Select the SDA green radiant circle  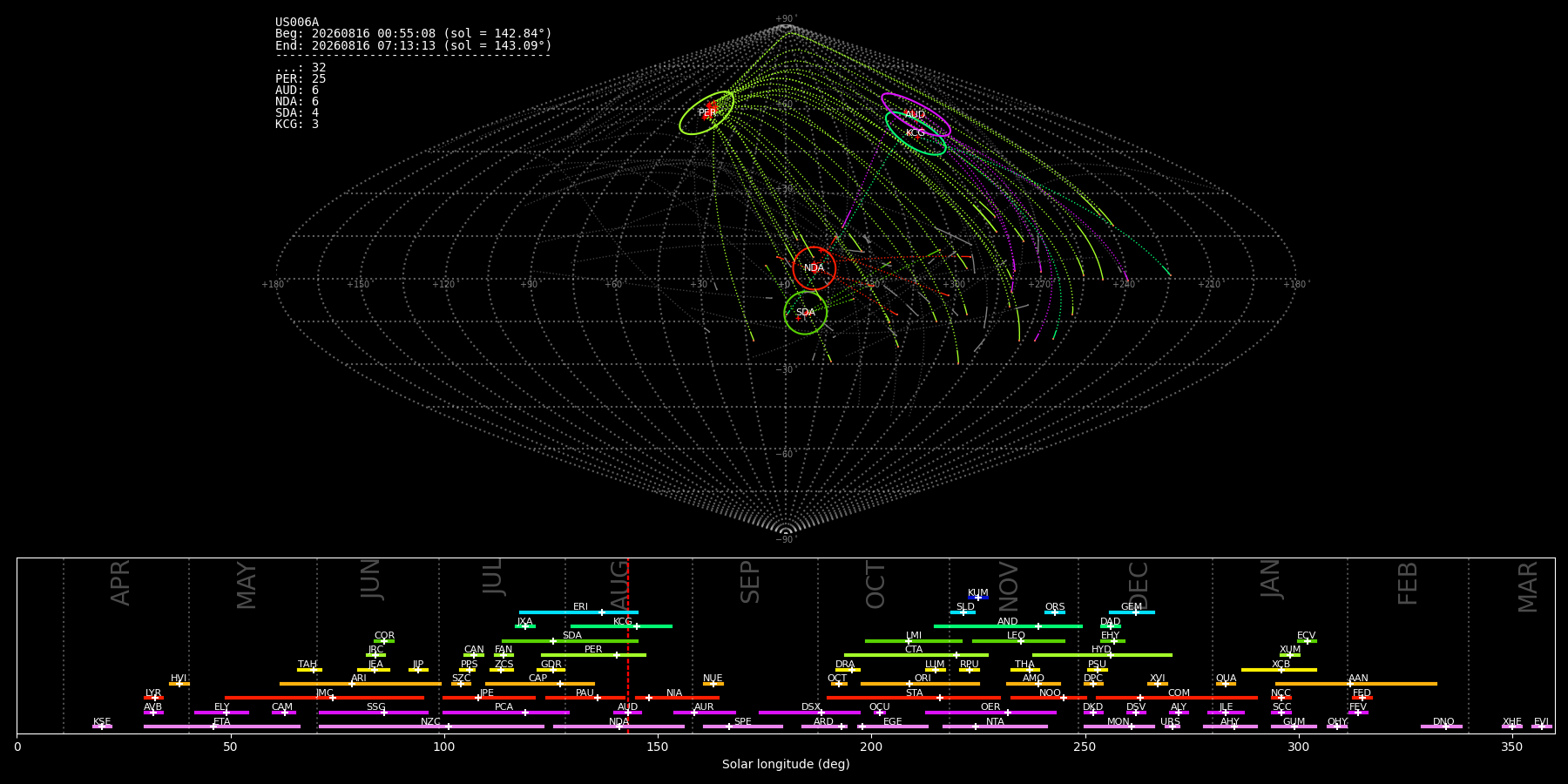click(x=806, y=313)
